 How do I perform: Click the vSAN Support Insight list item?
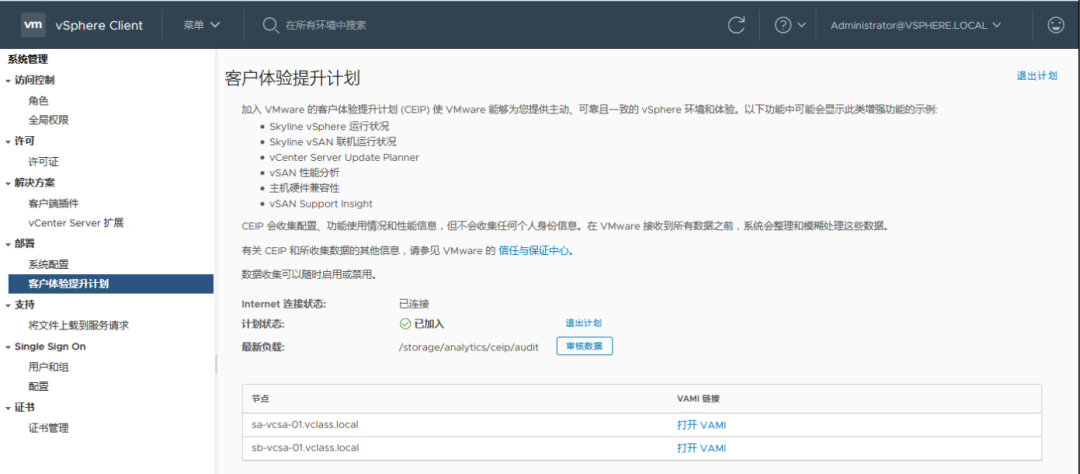coord(321,204)
